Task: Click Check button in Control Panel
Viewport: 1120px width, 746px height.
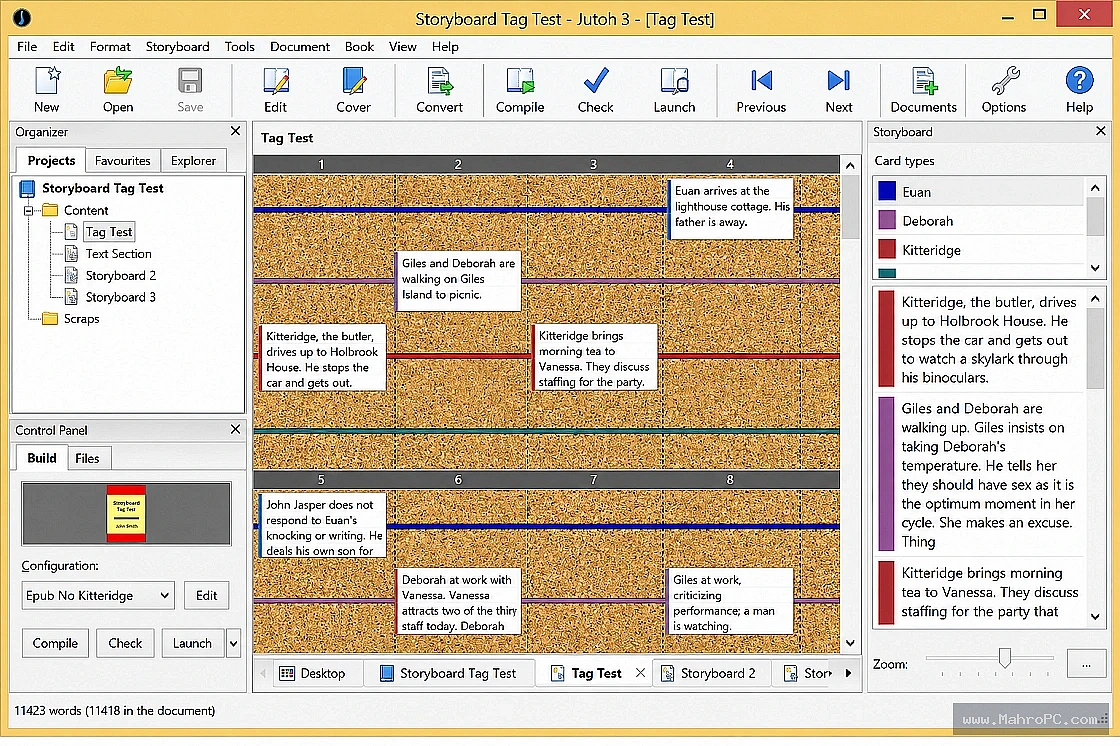Action: [125, 643]
